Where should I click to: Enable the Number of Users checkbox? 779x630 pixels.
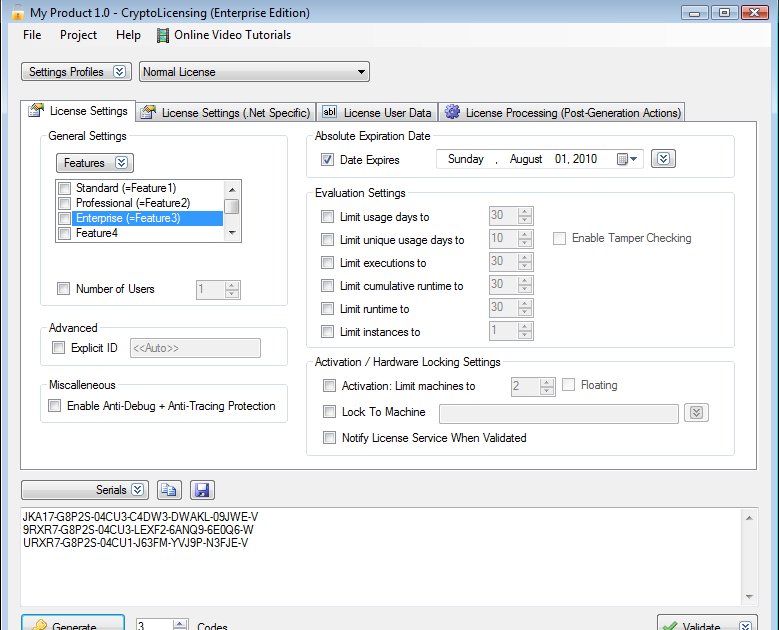[64, 289]
